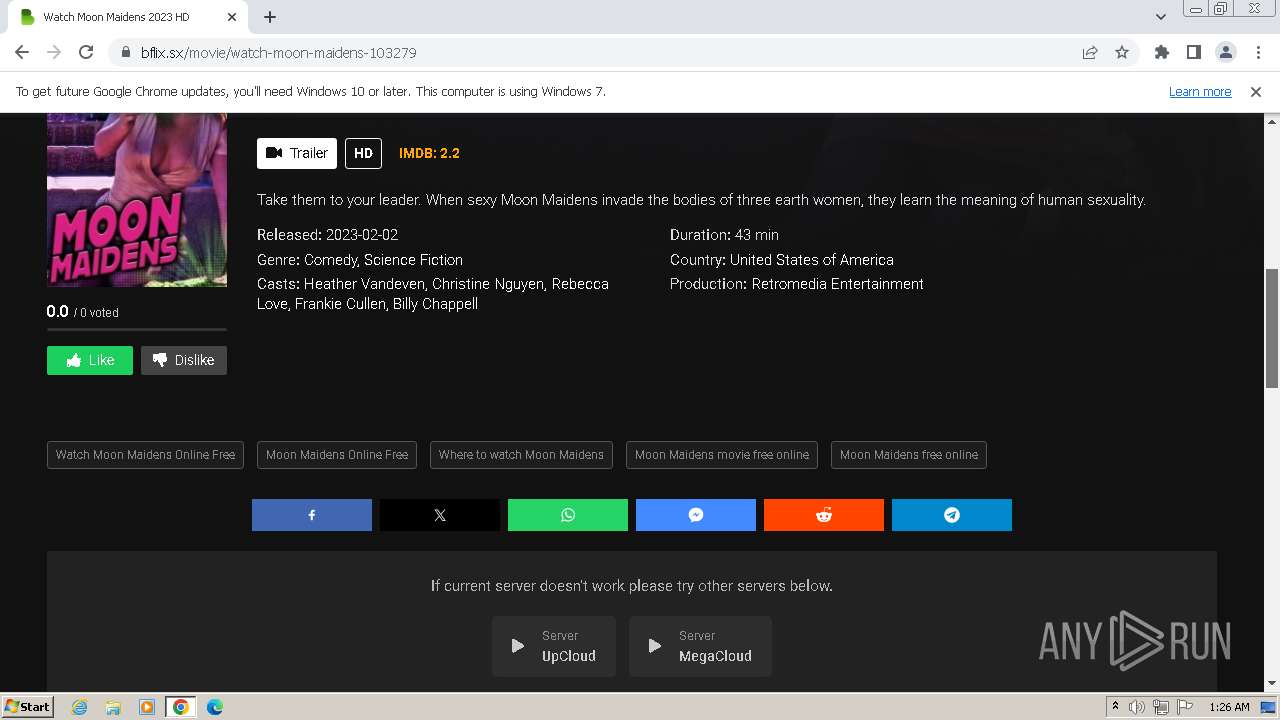Image resolution: width=1280 pixels, height=720 pixels.
Task: Show hidden tray icons
Action: click(1115, 707)
